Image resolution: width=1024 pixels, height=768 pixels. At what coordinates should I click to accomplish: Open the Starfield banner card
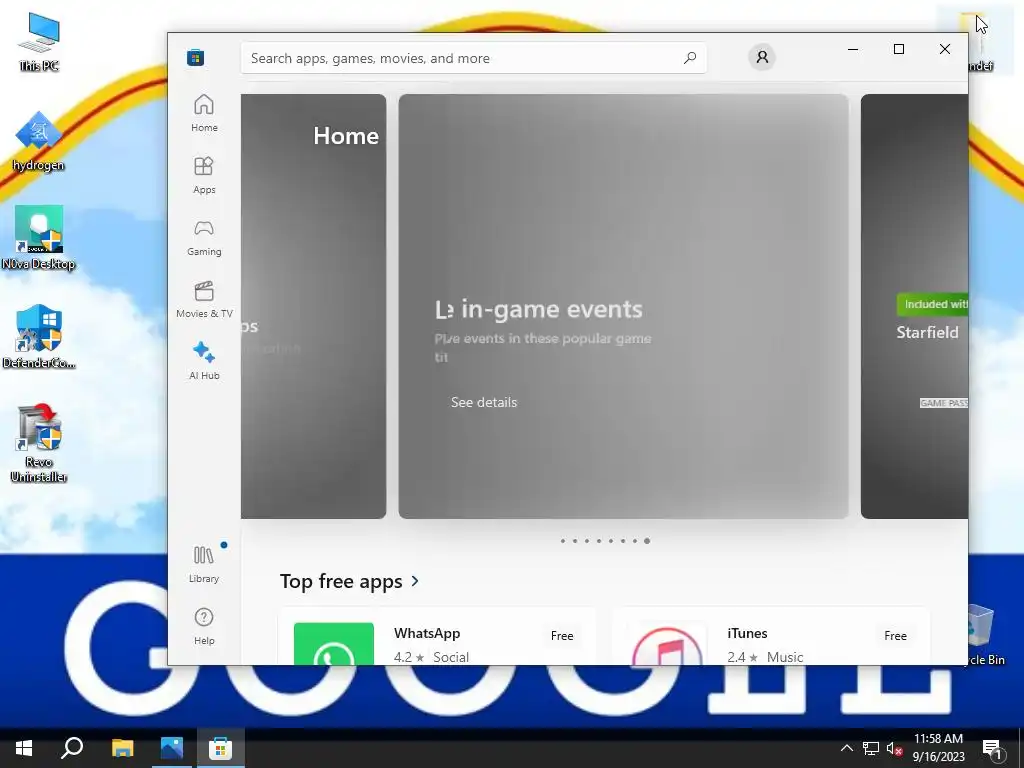coord(914,306)
